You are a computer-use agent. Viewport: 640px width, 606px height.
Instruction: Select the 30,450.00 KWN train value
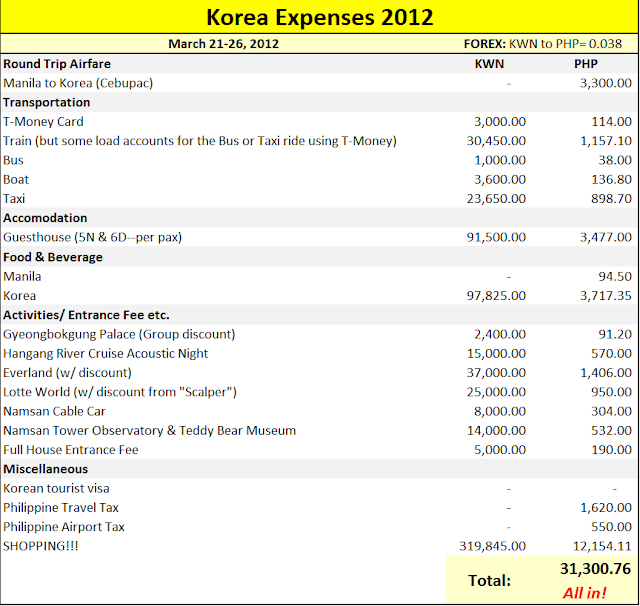(x=496, y=141)
